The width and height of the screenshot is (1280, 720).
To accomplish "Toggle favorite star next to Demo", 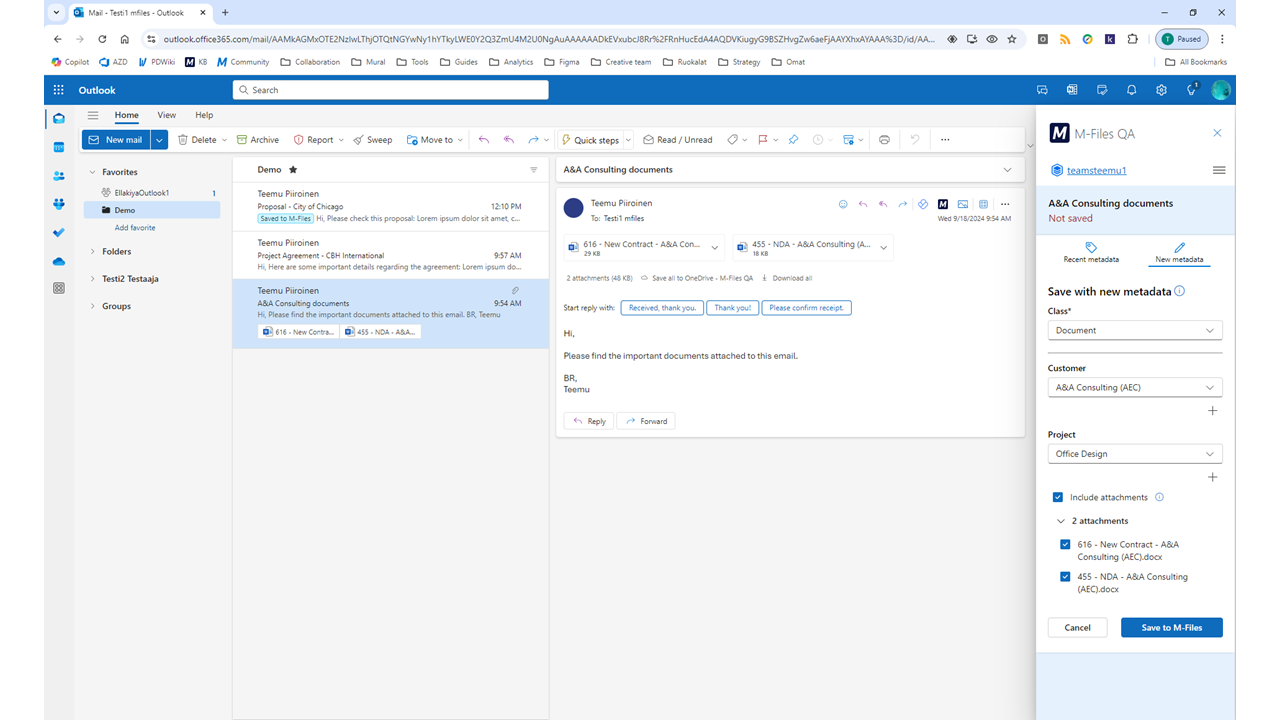I will [x=293, y=170].
